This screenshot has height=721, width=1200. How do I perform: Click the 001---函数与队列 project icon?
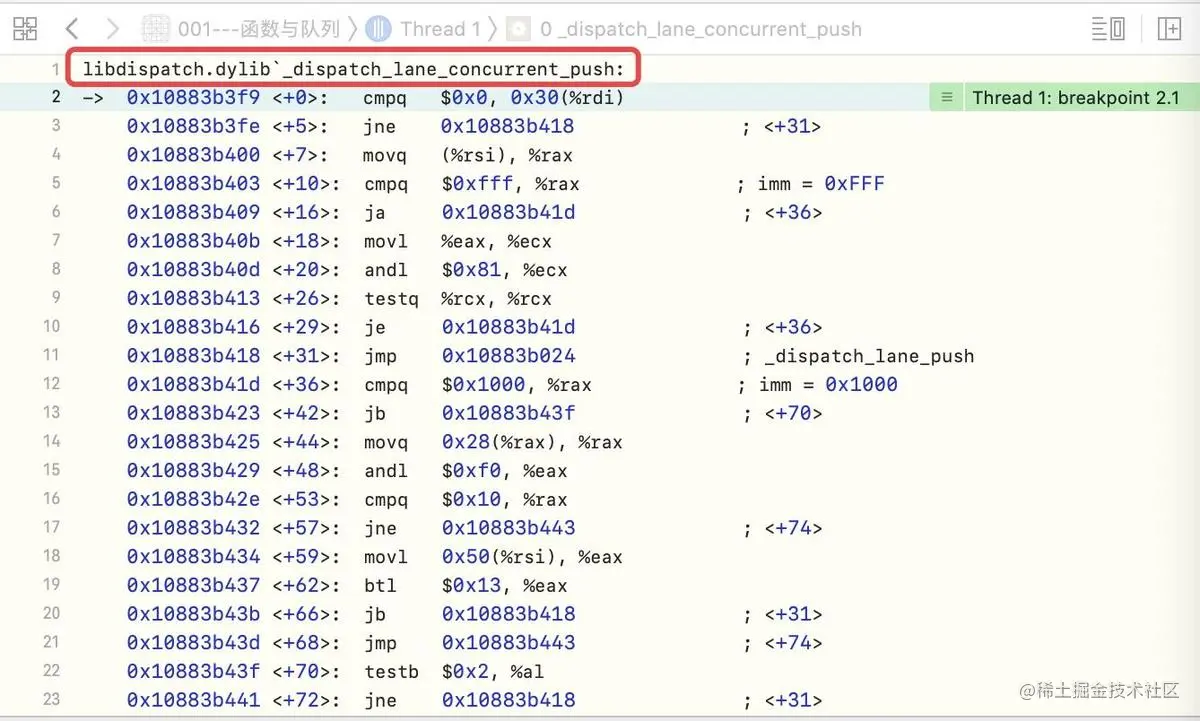point(156,29)
